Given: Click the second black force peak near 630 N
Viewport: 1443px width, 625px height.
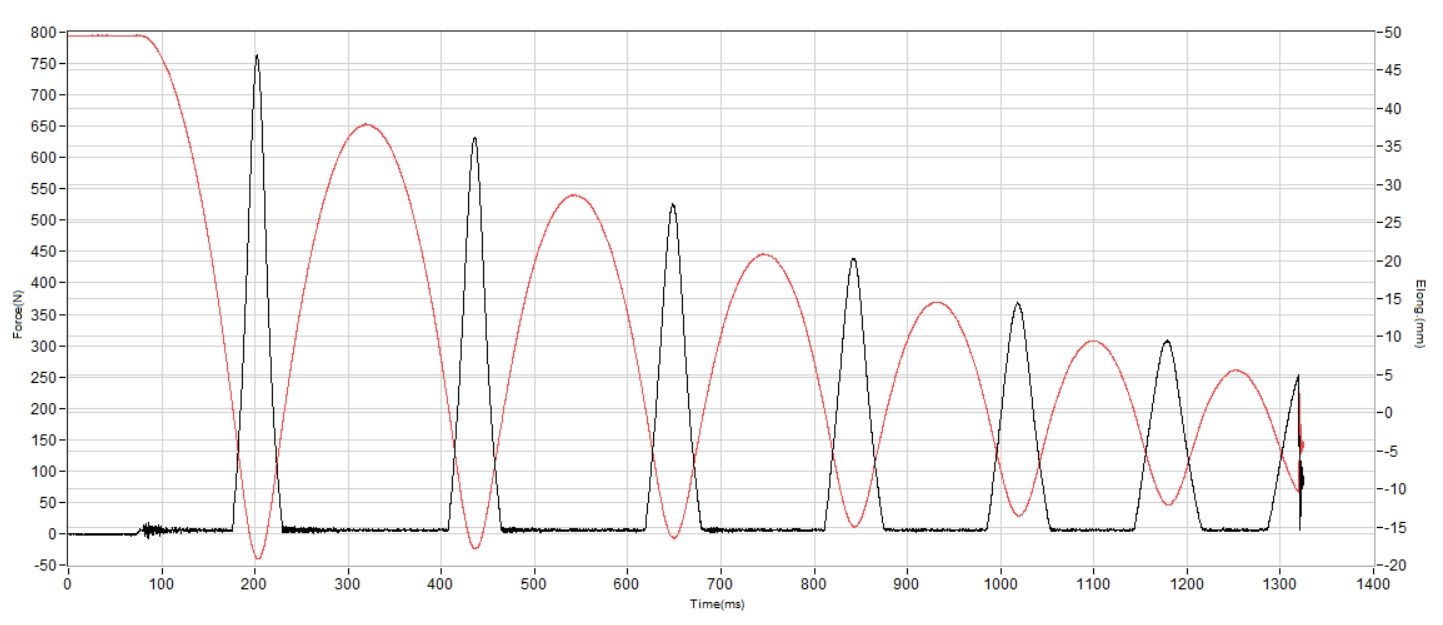Looking at the screenshot, I should (474, 139).
